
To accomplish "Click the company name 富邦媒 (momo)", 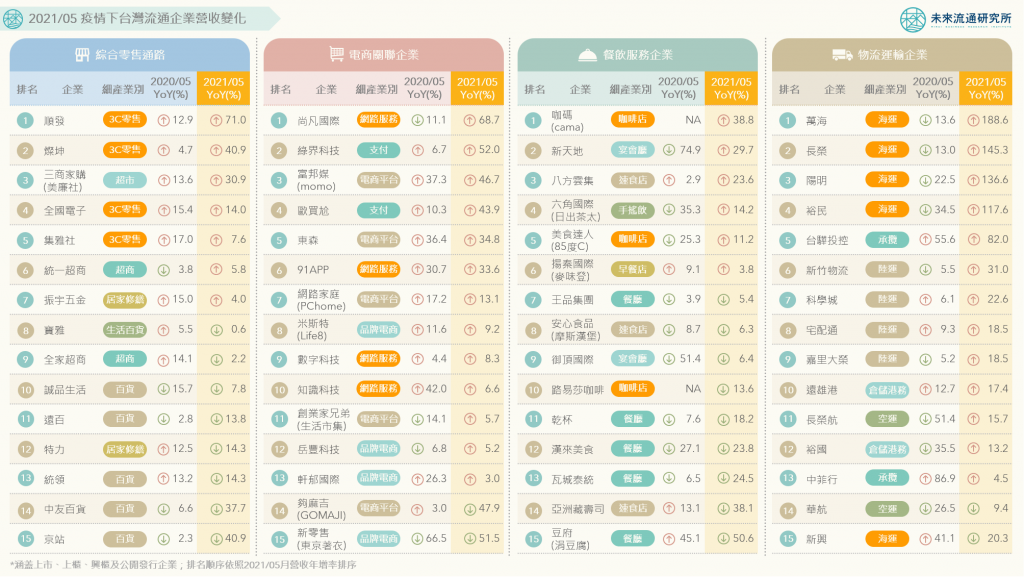I will coord(317,180).
